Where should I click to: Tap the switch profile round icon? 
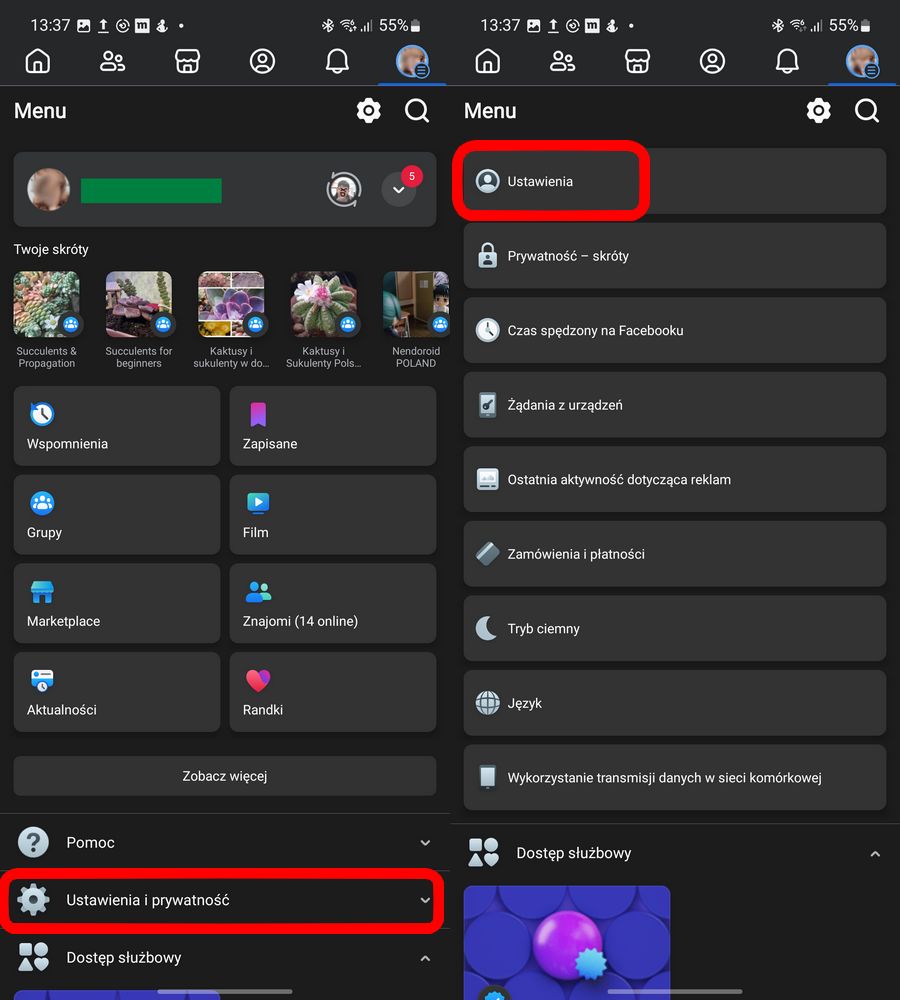point(344,189)
